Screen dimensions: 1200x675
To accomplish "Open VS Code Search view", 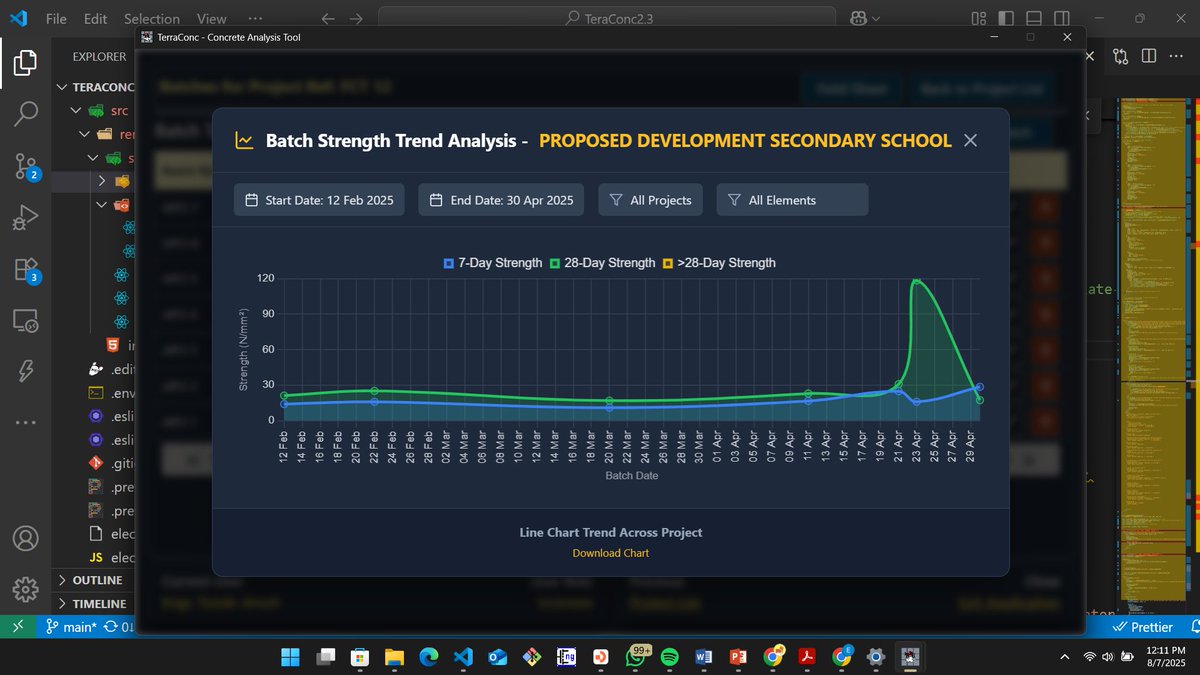I will [25, 114].
